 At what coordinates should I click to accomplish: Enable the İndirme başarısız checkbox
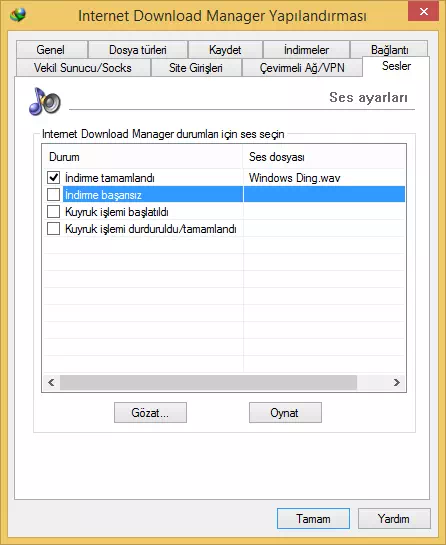(x=54, y=195)
